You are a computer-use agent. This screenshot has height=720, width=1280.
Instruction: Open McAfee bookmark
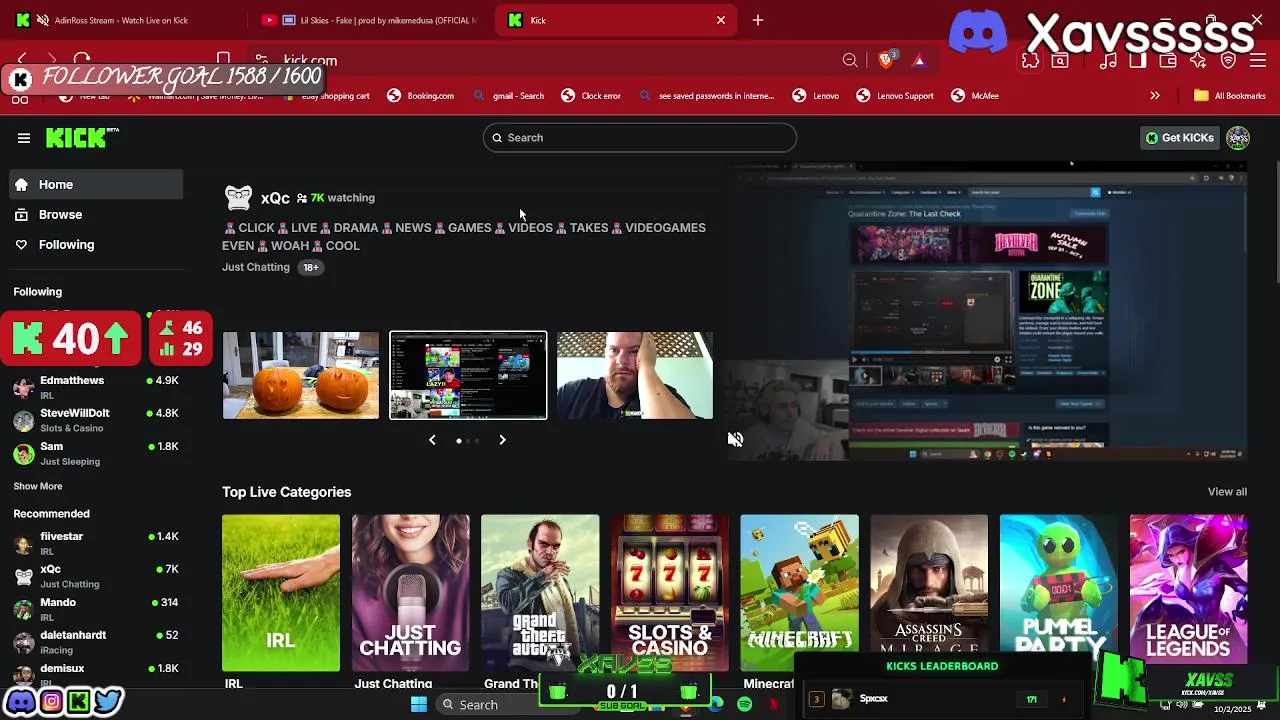click(x=975, y=96)
